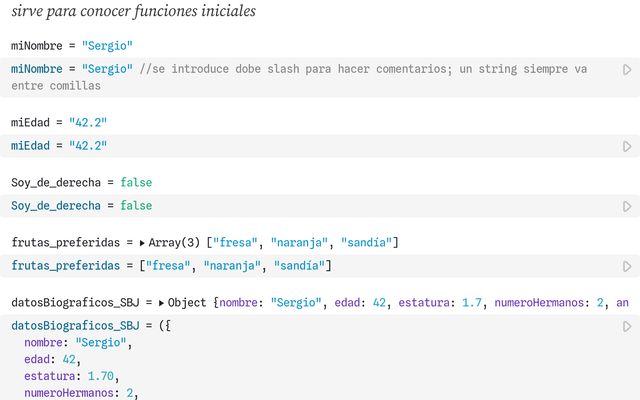Focus the Soy_de_derecha = false code editor

click(x=82, y=206)
